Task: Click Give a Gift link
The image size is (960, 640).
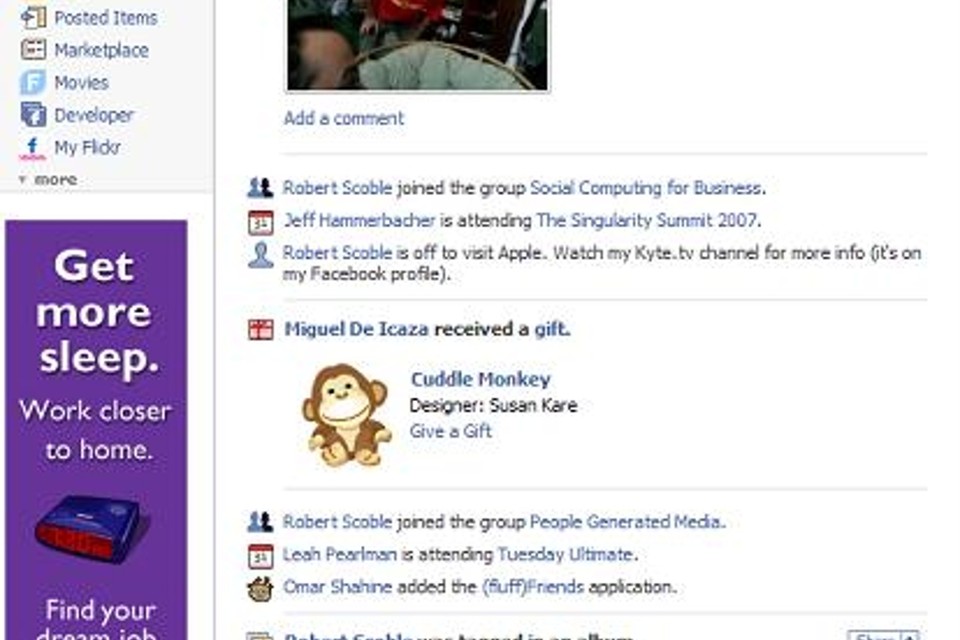Action: 450,431
